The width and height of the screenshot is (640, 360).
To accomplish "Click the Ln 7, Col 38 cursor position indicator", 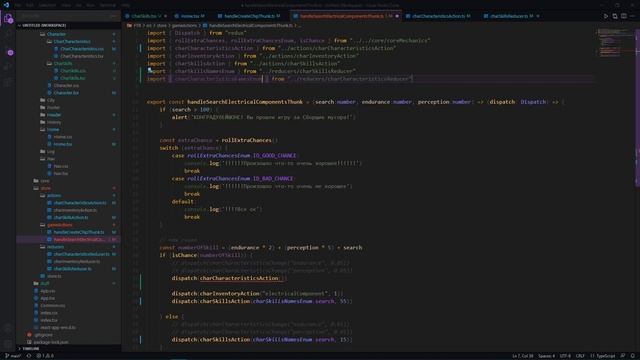I will (522, 356).
